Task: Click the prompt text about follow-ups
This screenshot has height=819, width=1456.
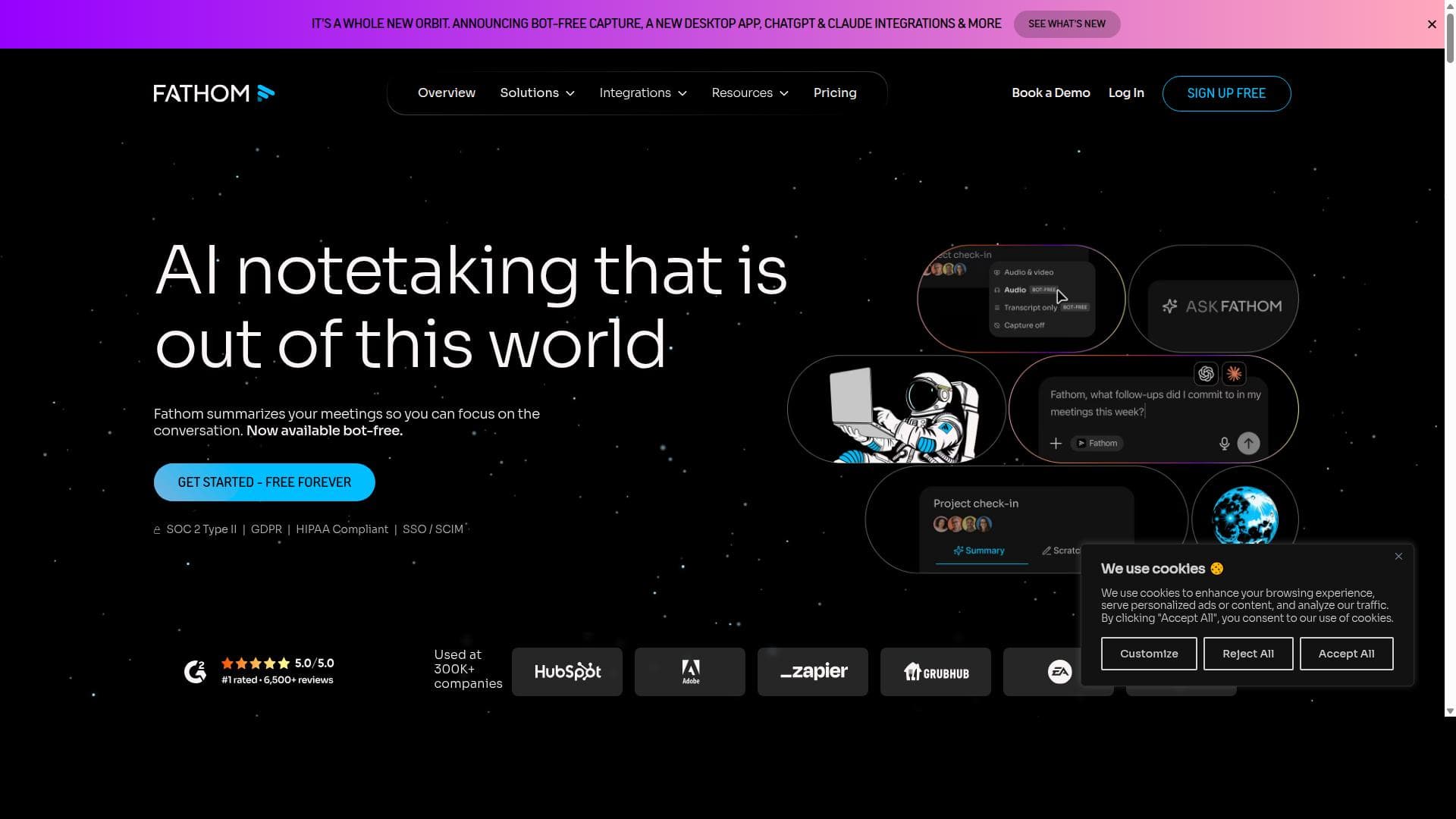Action: 1156,403
